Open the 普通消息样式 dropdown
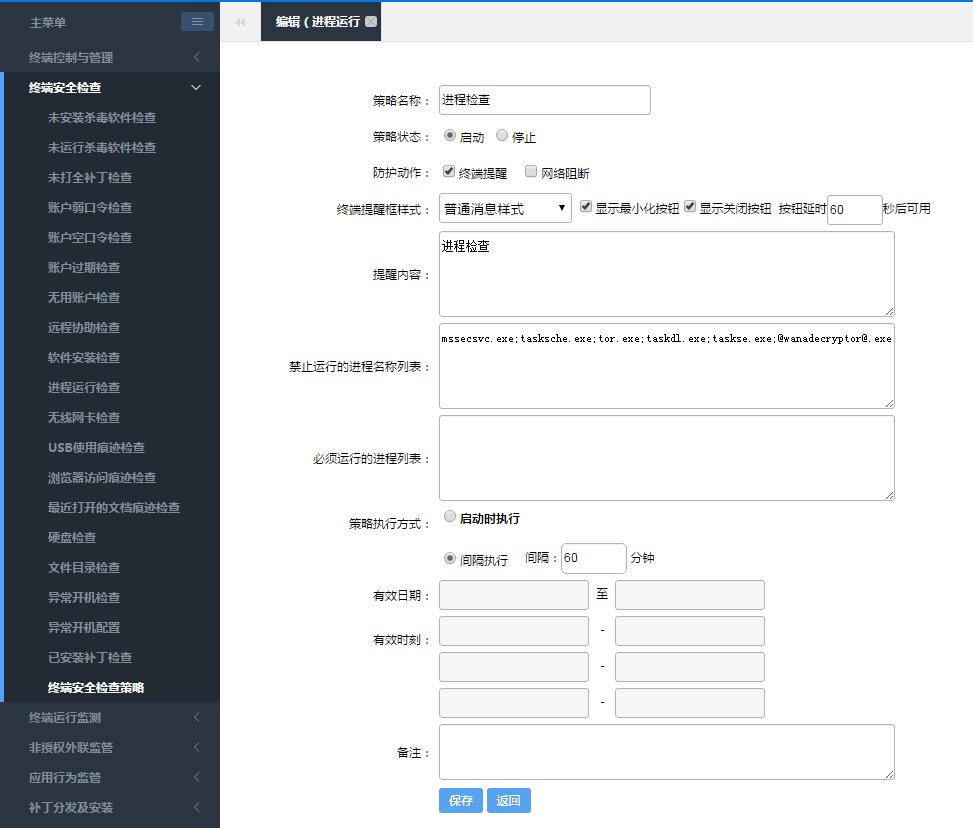973x828 pixels. point(505,209)
